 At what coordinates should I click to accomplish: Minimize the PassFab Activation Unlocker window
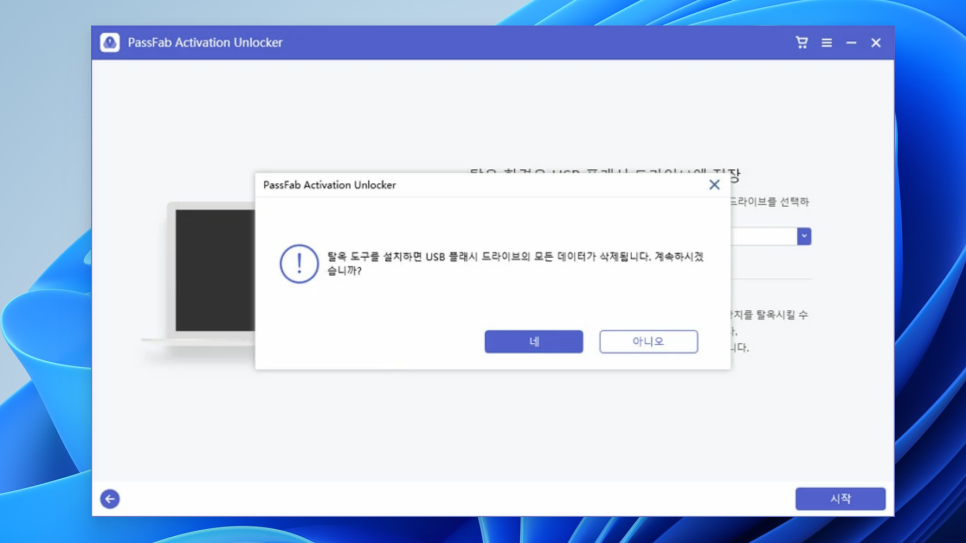coord(851,43)
